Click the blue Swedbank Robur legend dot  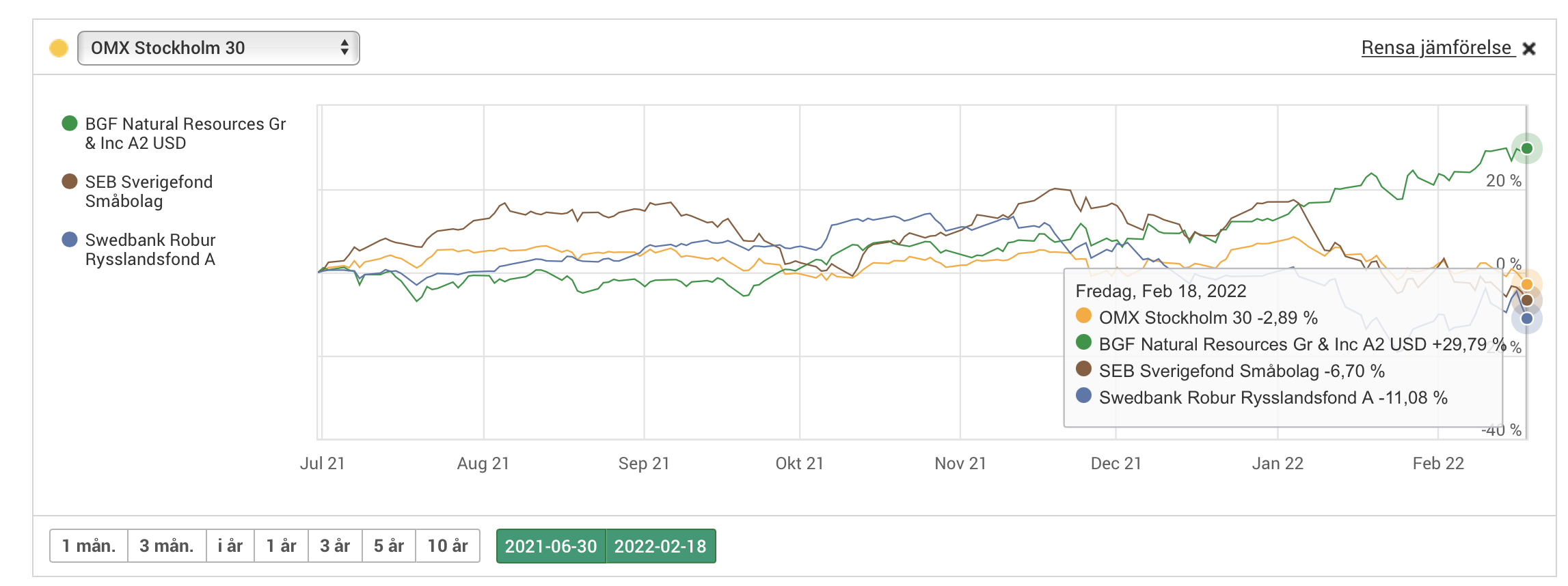point(70,240)
